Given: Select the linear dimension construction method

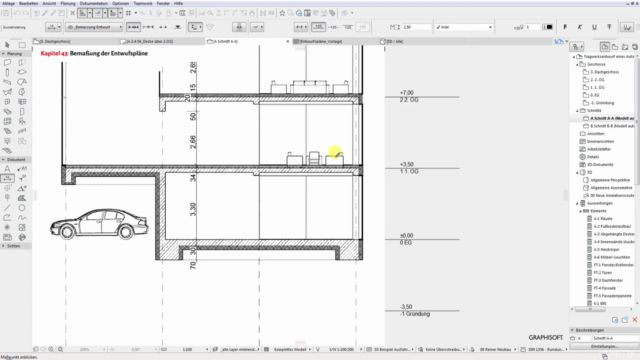Looking at the screenshot, I should point(133,27).
